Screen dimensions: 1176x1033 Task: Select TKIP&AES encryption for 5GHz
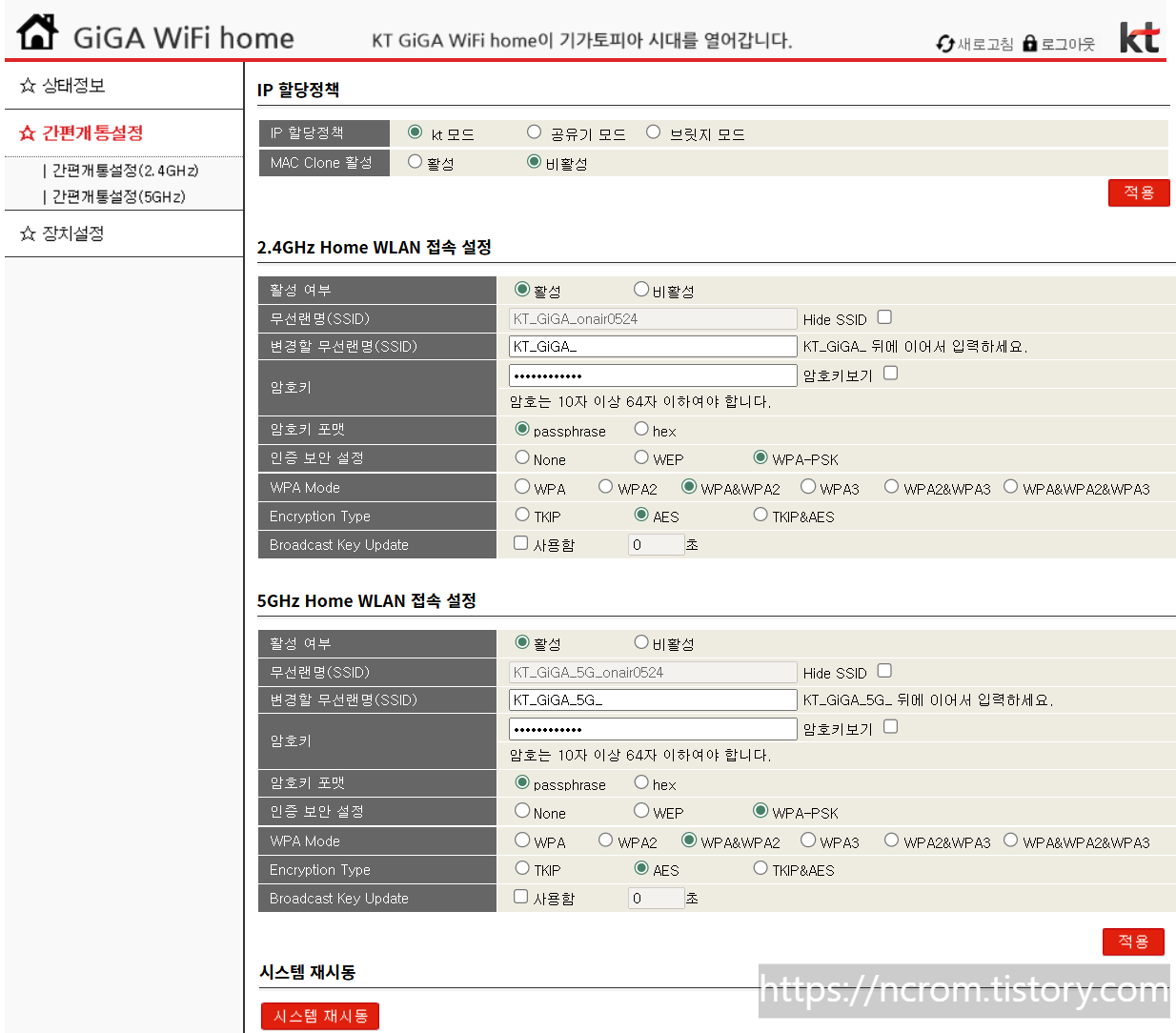click(760, 868)
